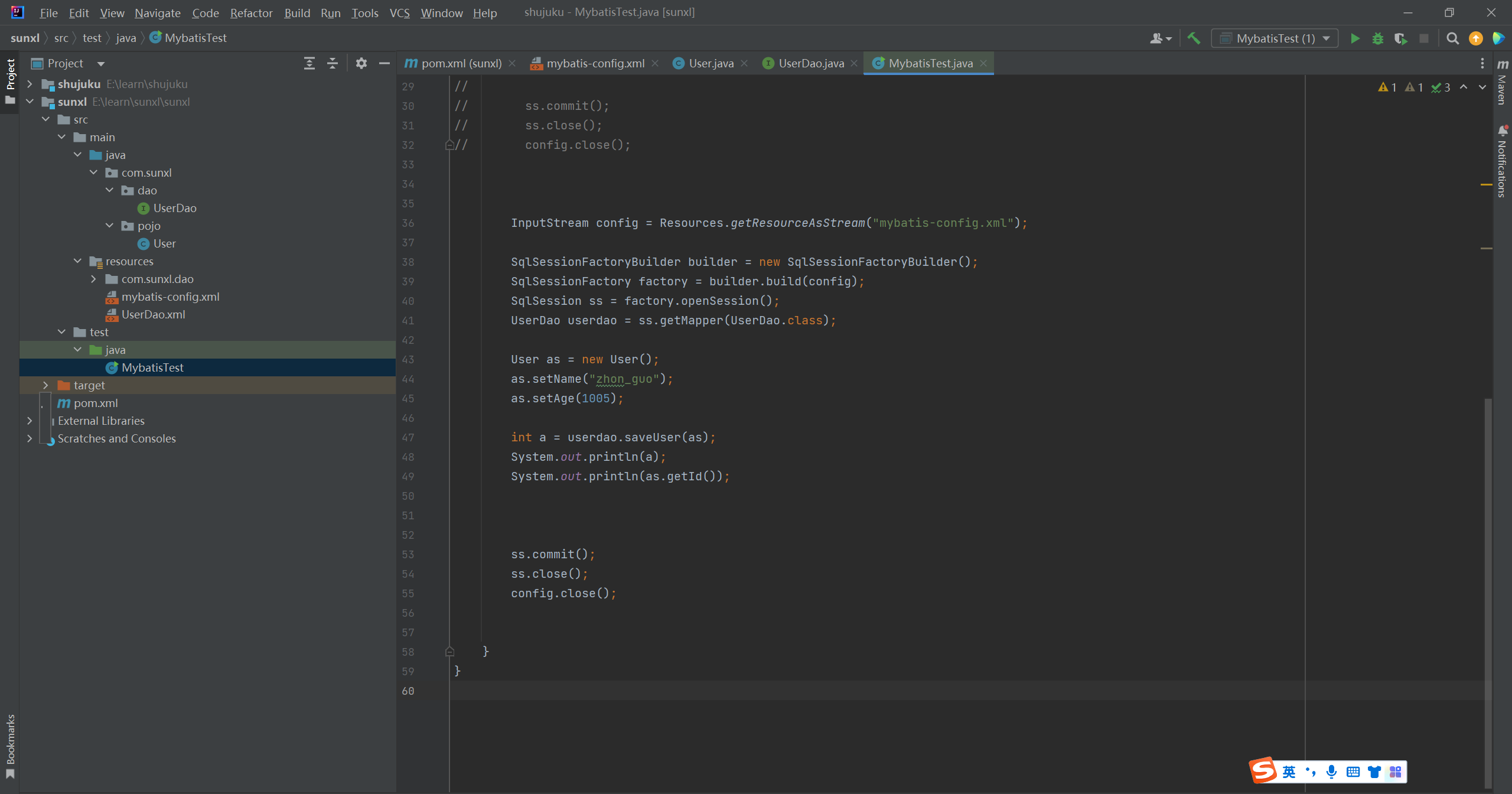
Task: Expand the shujuku project node
Action: (x=30, y=84)
